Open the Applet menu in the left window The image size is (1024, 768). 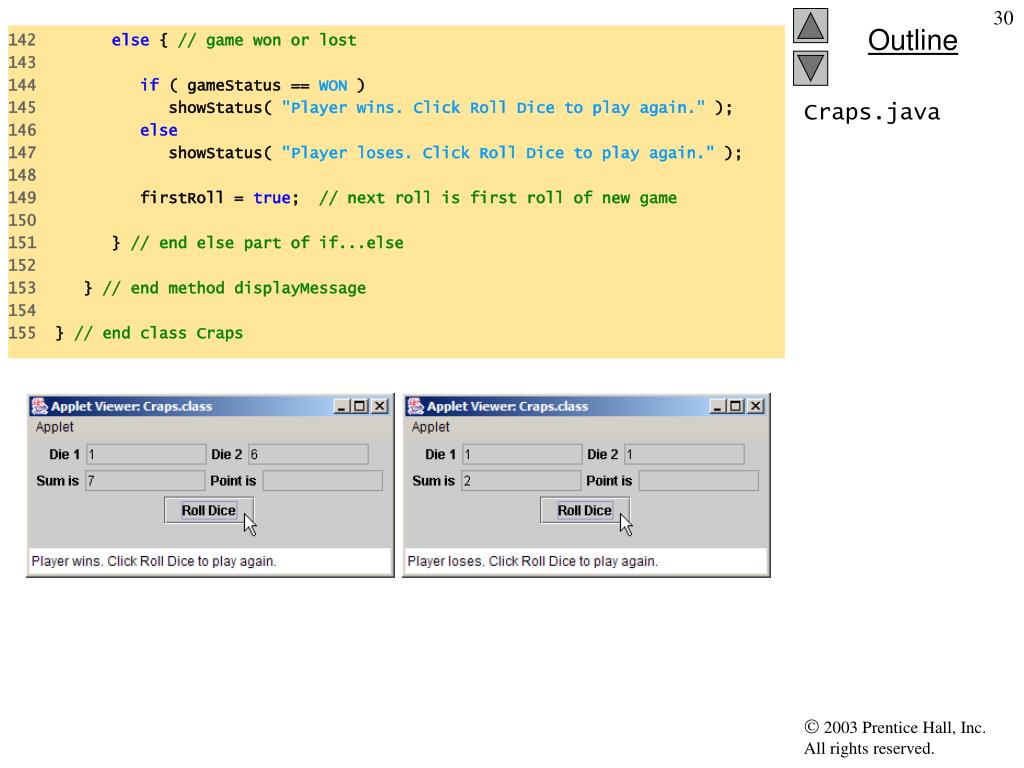[x=55, y=427]
